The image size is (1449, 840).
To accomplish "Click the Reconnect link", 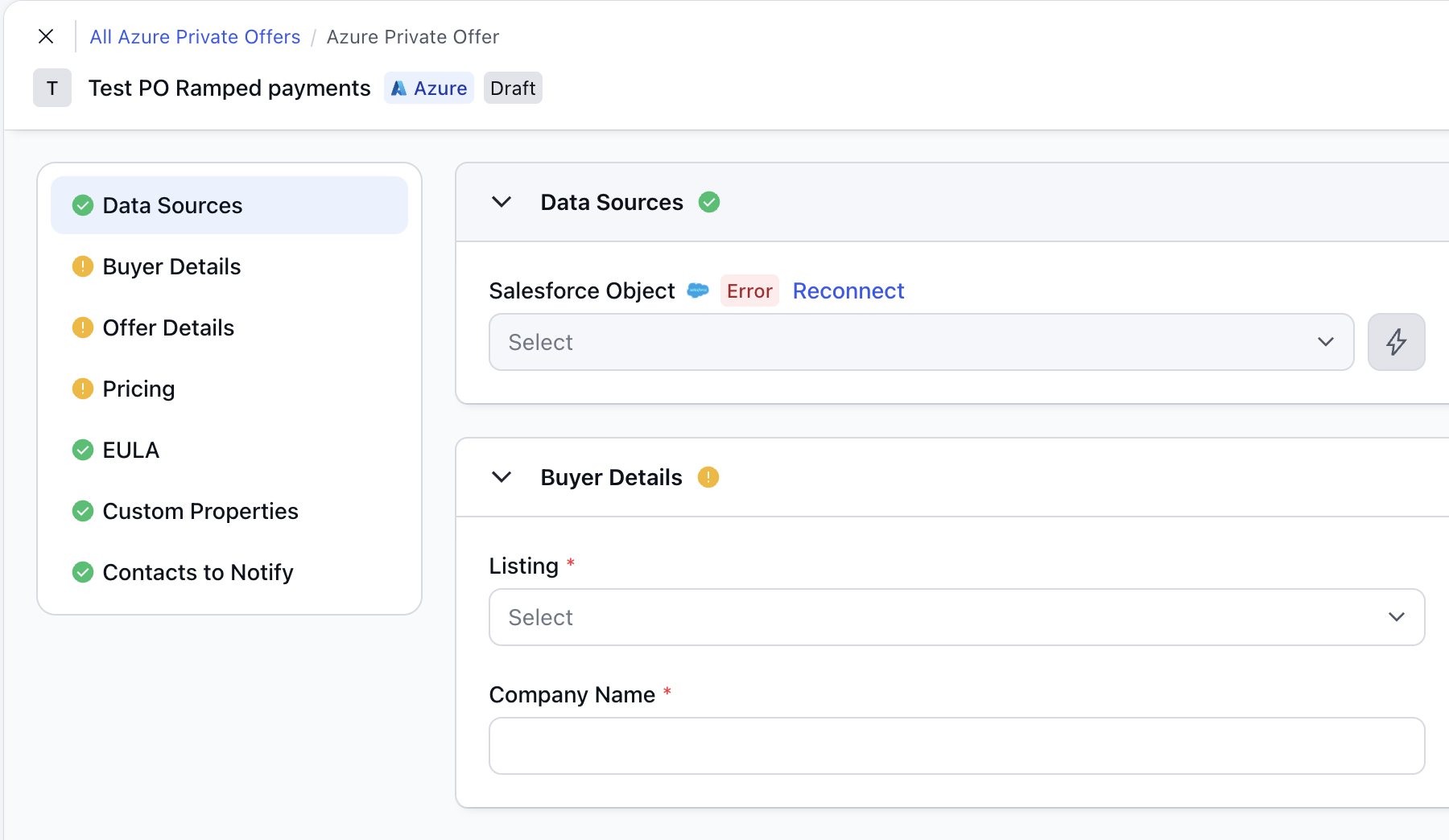I will coord(848,290).
